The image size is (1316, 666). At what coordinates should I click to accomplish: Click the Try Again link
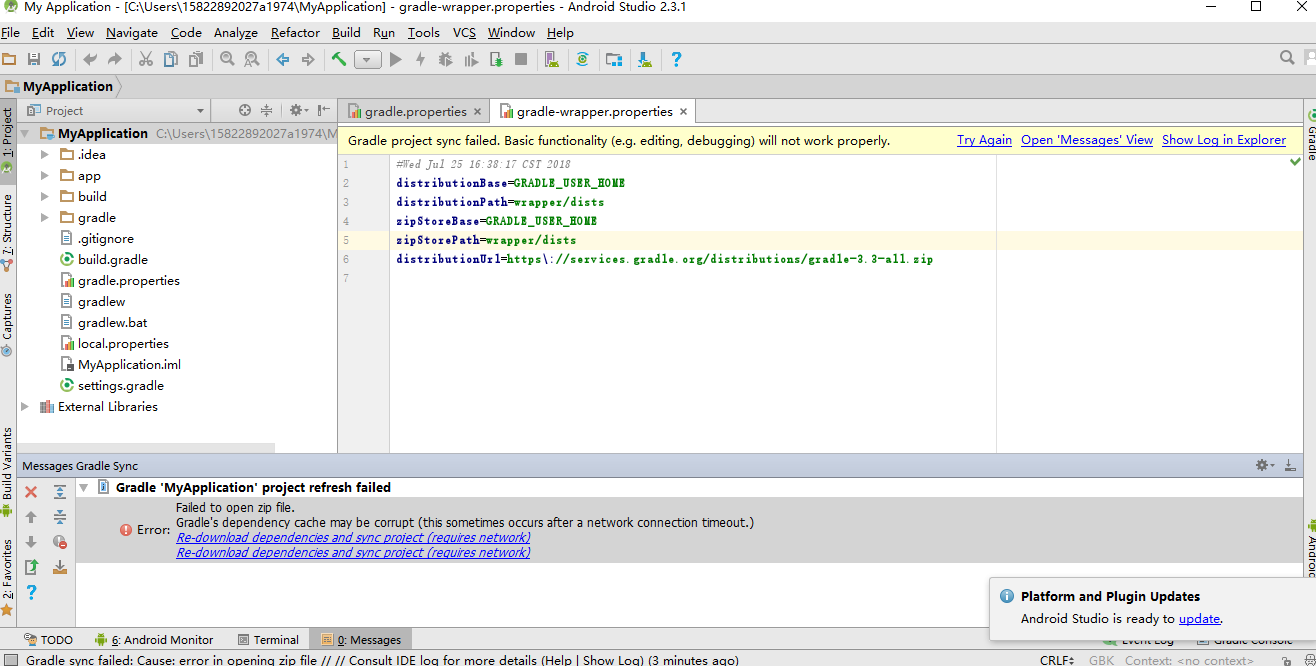(x=984, y=140)
